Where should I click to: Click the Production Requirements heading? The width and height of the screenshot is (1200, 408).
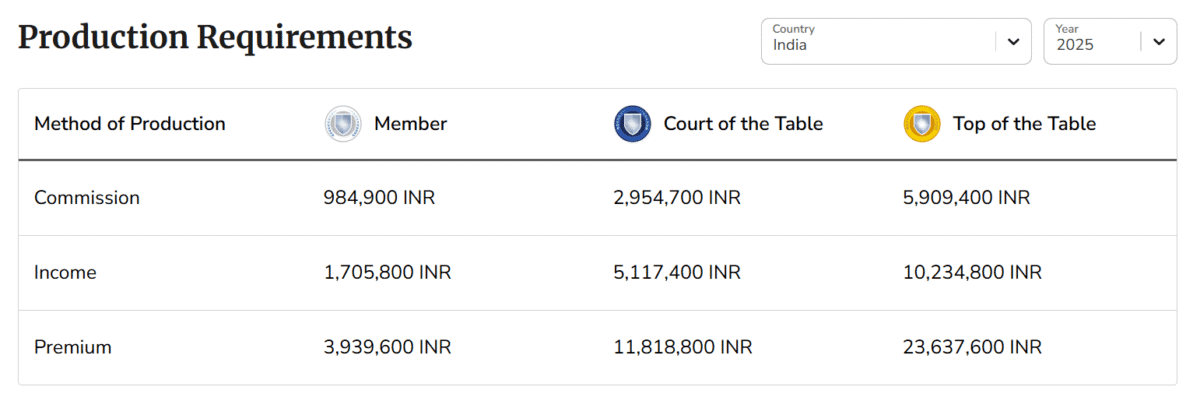(x=215, y=38)
